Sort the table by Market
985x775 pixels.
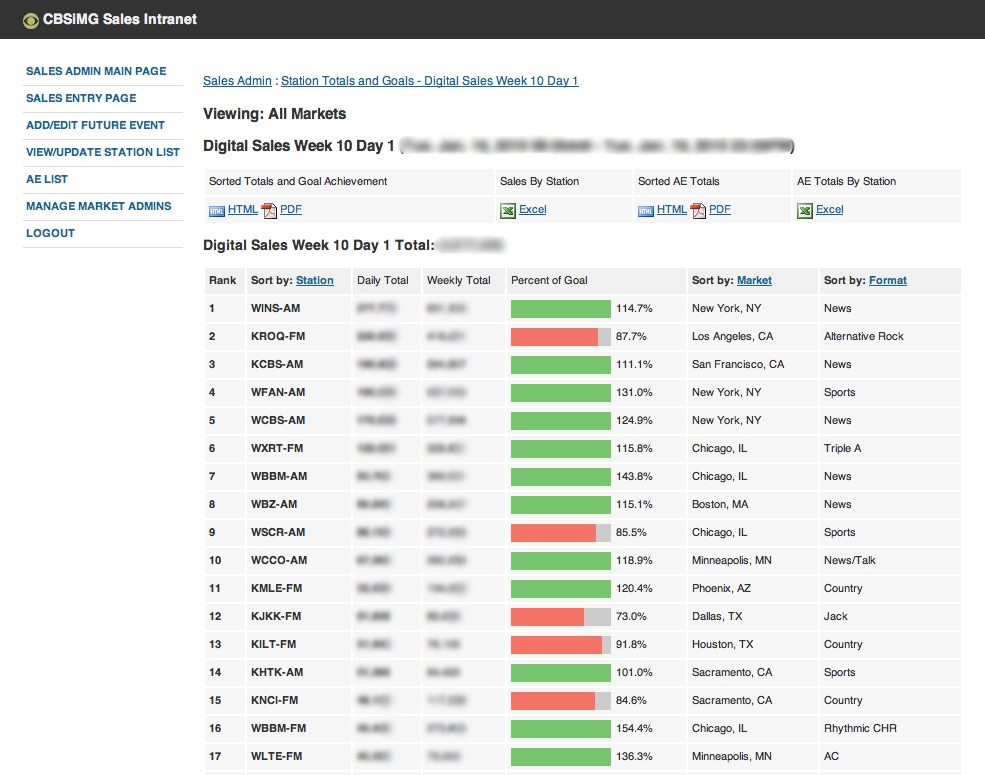pyautogui.click(x=754, y=281)
